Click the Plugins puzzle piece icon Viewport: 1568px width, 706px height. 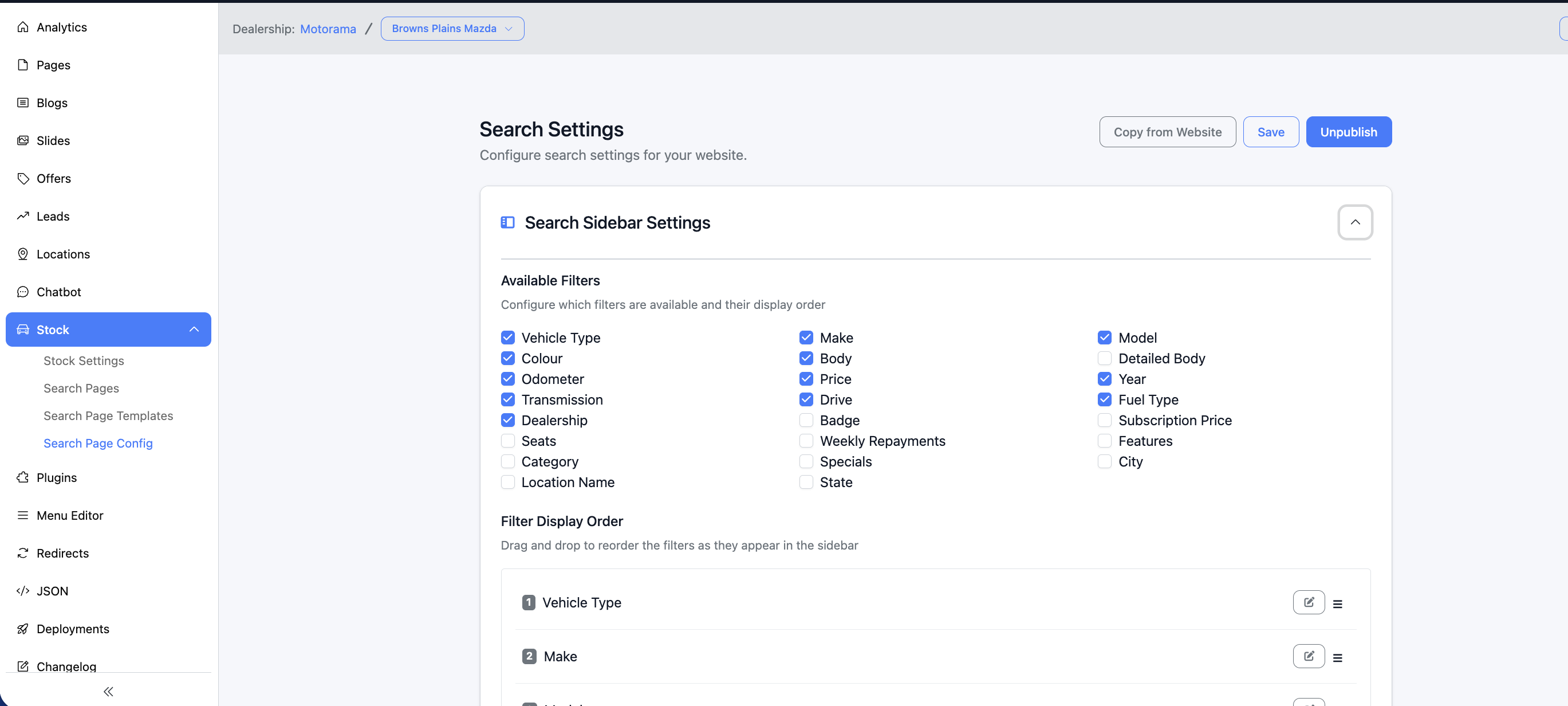tap(22, 477)
